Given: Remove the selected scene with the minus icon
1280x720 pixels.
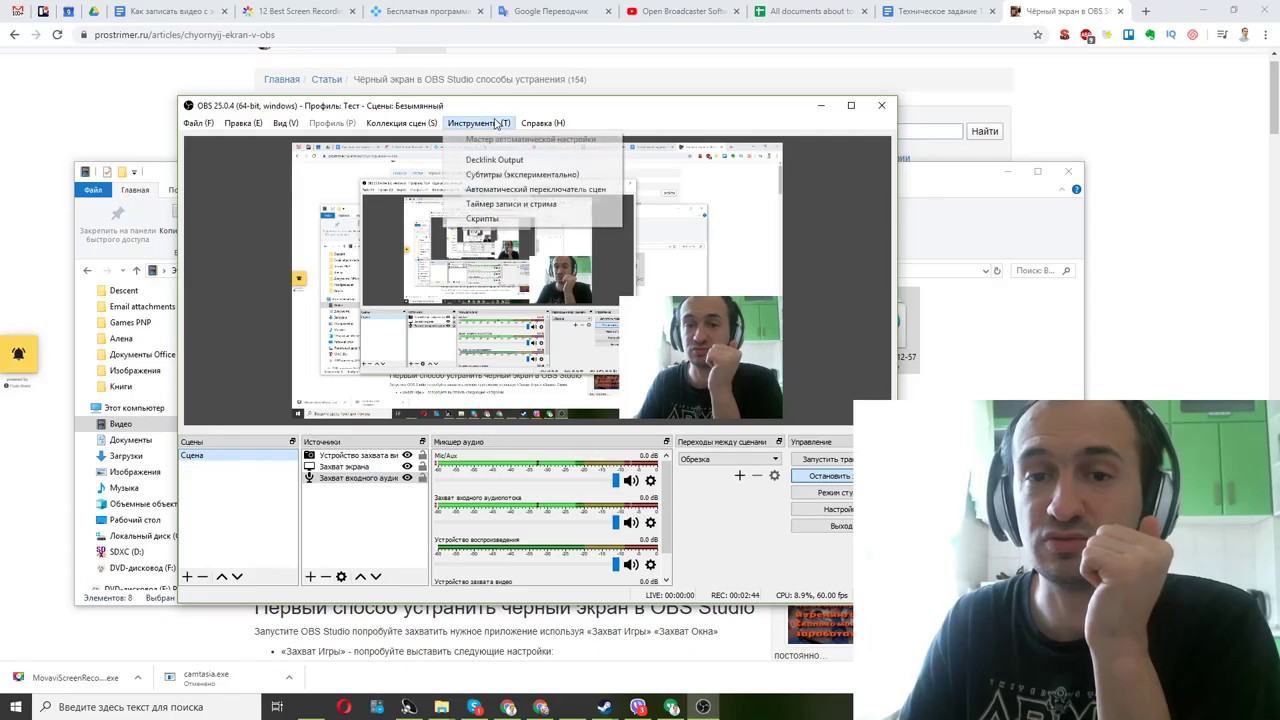Looking at the screenshot, I should point(202,577).
